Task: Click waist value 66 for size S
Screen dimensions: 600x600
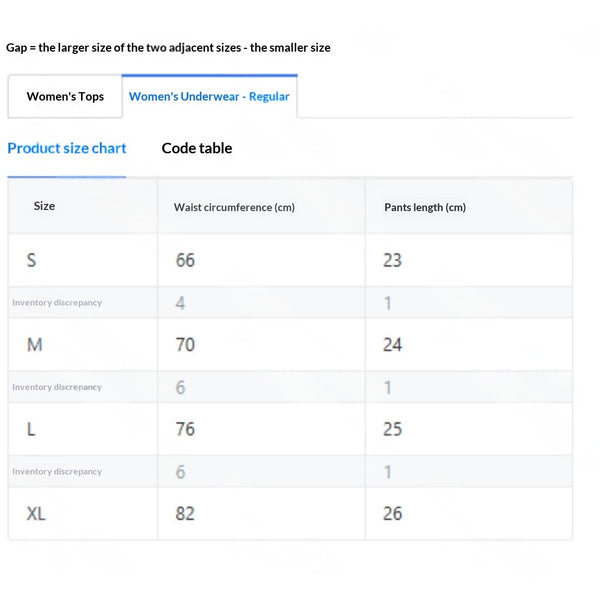Action: click(x=185, y=260)
